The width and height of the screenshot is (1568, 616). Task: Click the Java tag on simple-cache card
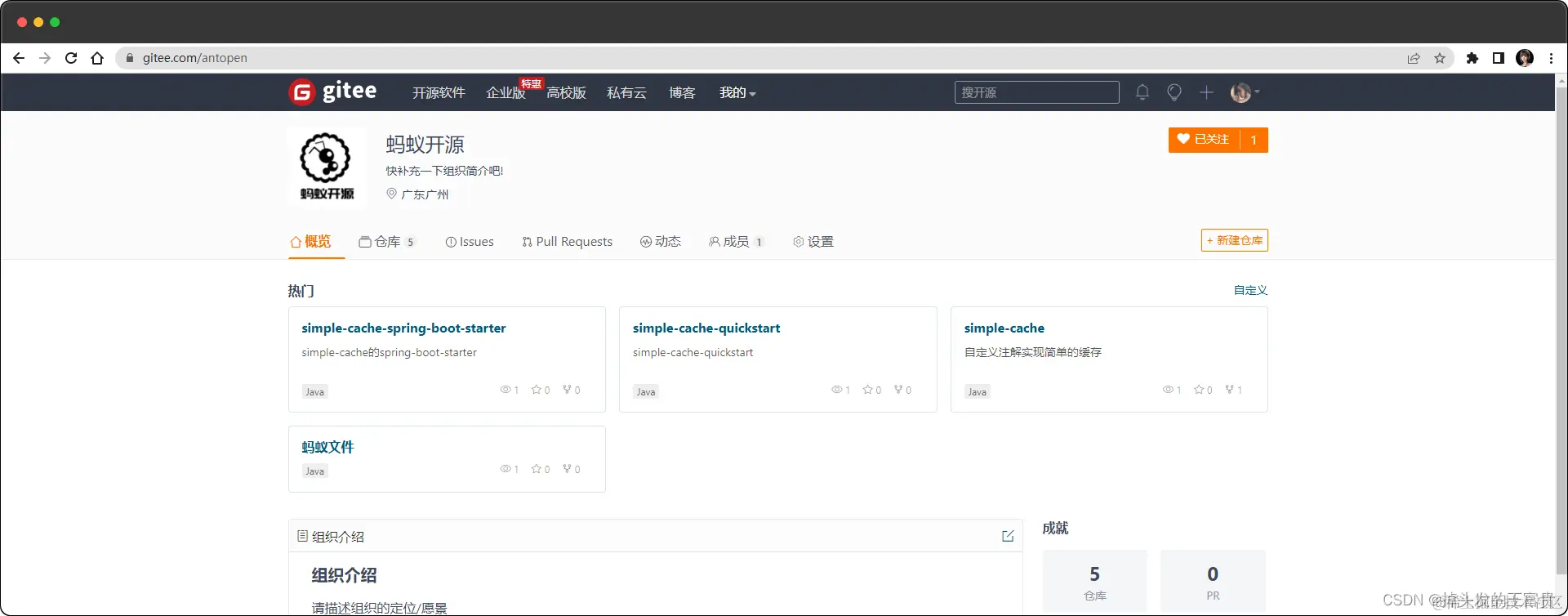(977, 391)
